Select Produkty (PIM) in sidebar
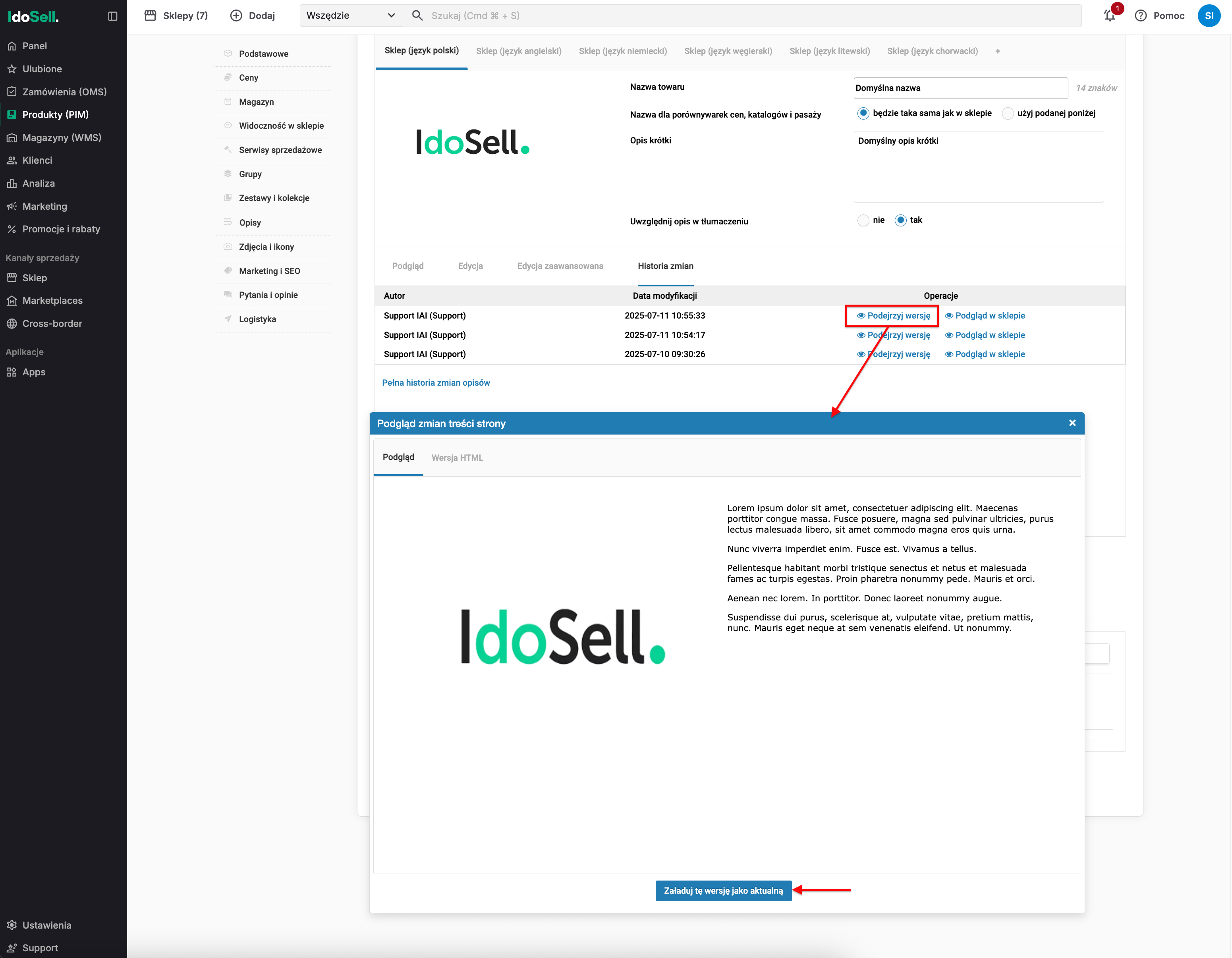The image size is (1232, 958). [x=55, y=114]
